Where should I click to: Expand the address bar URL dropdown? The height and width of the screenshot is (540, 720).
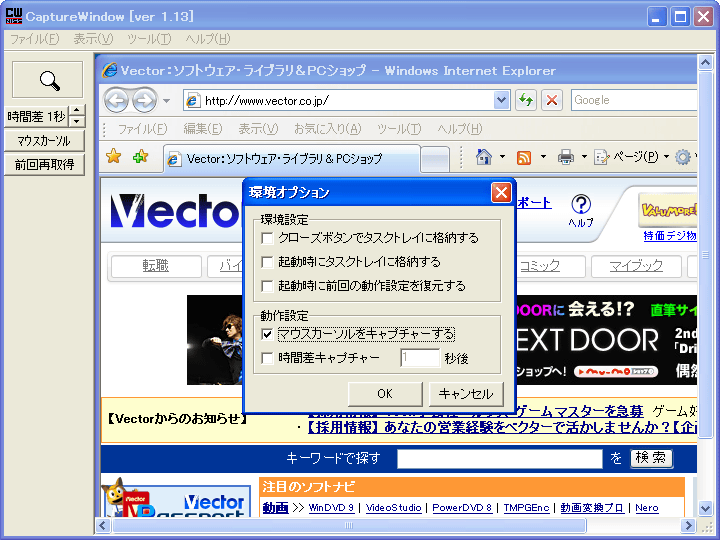(501, 100)
